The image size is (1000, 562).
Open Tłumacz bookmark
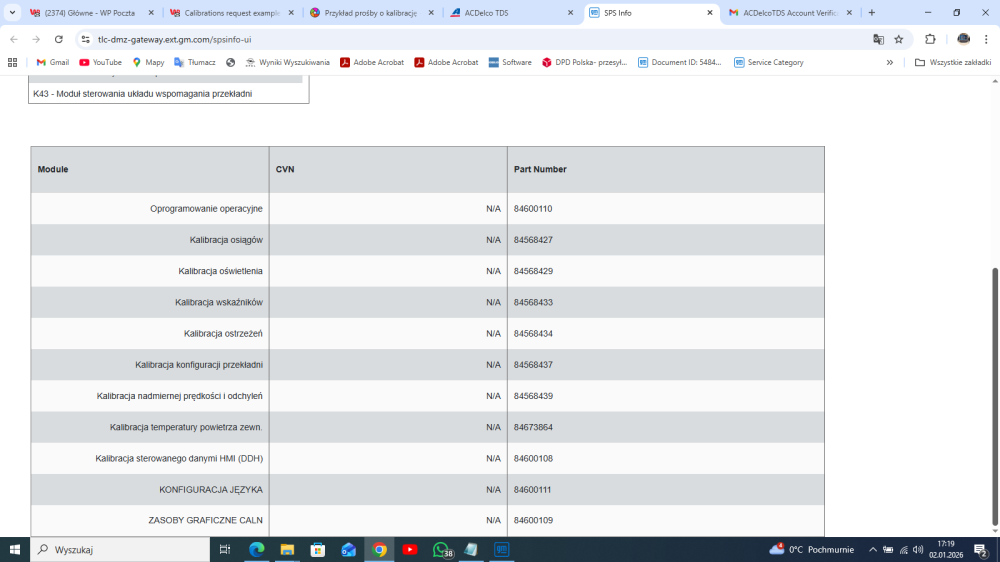[x=195, y=63]
